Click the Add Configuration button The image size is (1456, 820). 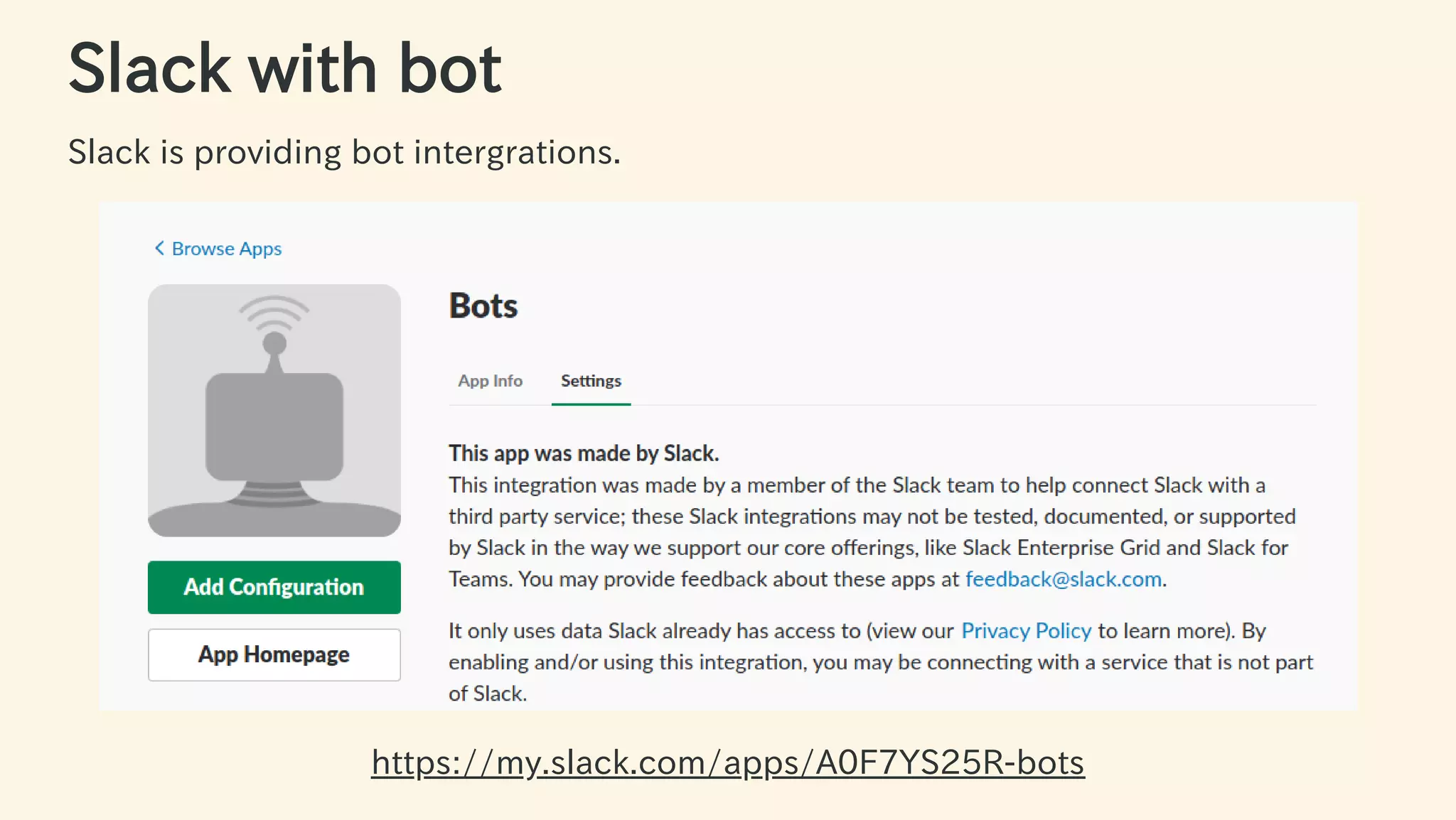274,587
